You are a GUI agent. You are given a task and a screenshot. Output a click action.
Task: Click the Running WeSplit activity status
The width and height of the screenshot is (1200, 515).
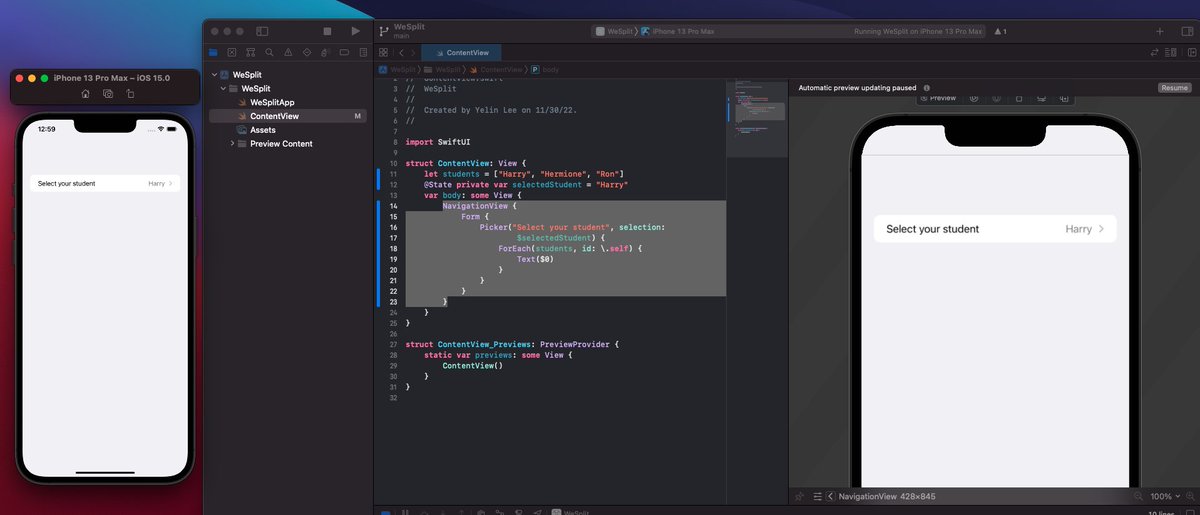(x=918, y=31)
